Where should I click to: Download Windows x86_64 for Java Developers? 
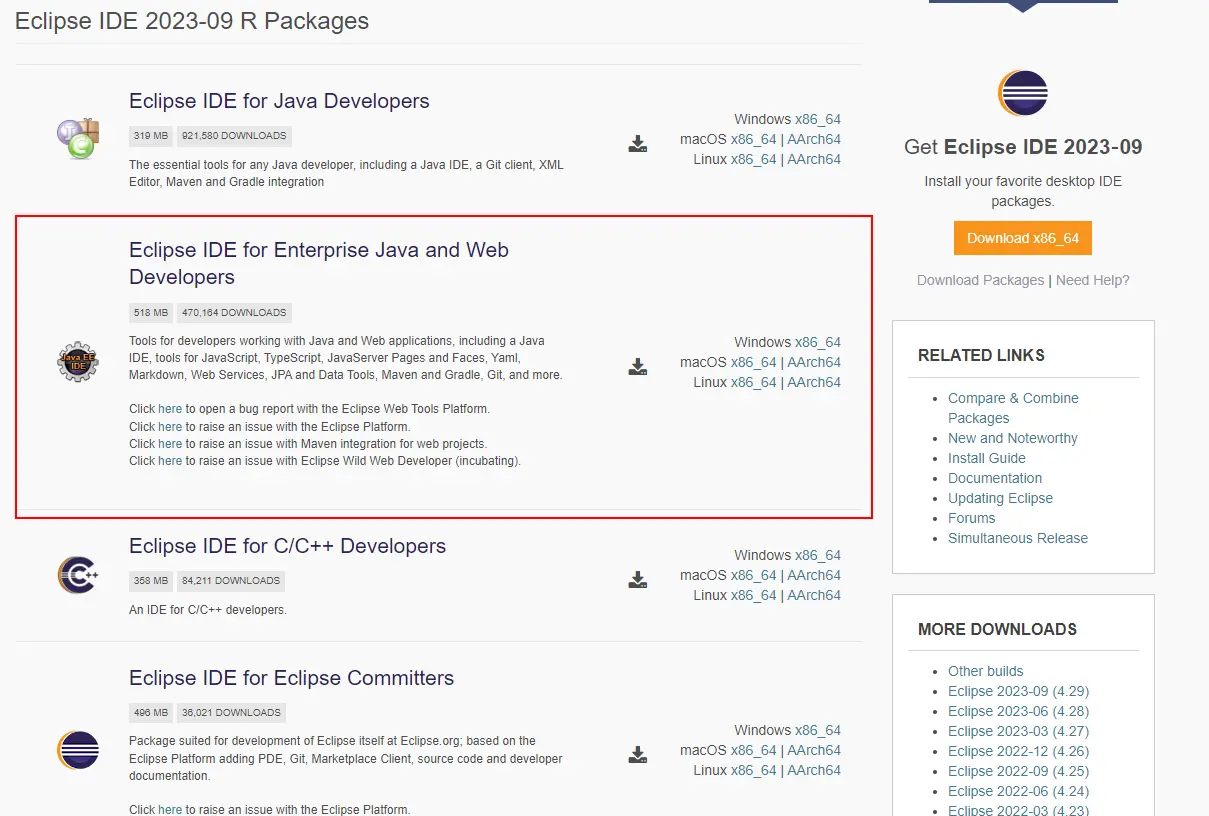(818, 119)
